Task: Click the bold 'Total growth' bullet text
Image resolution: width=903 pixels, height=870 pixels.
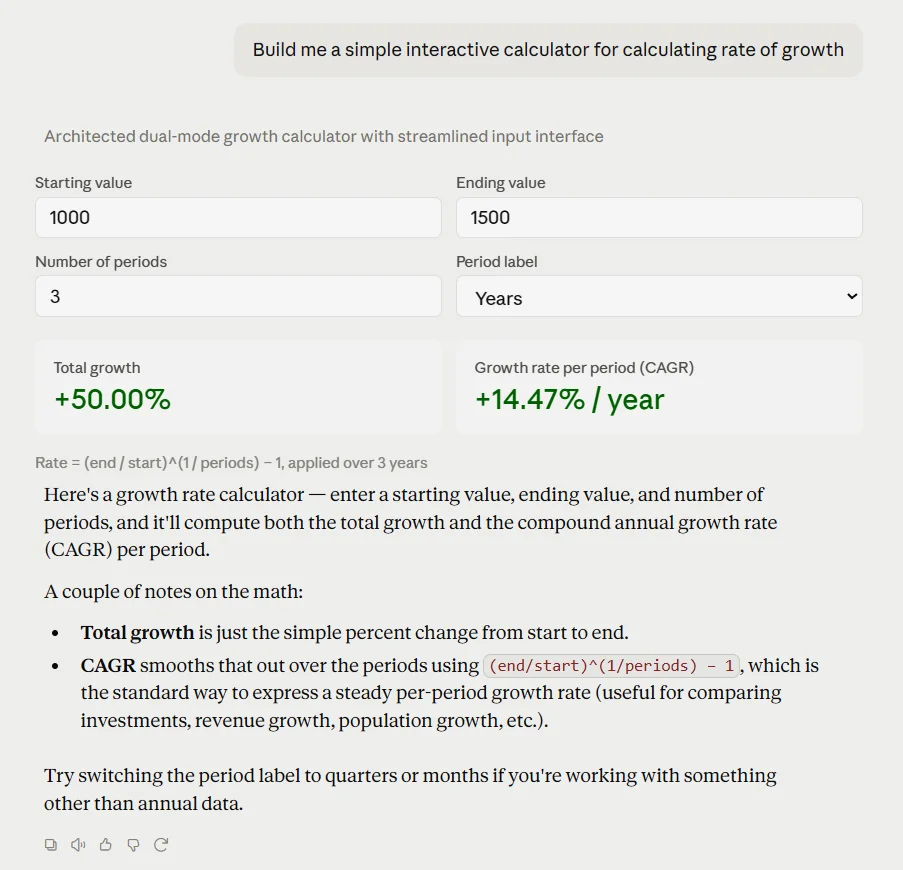Action: tap(137, 633)
